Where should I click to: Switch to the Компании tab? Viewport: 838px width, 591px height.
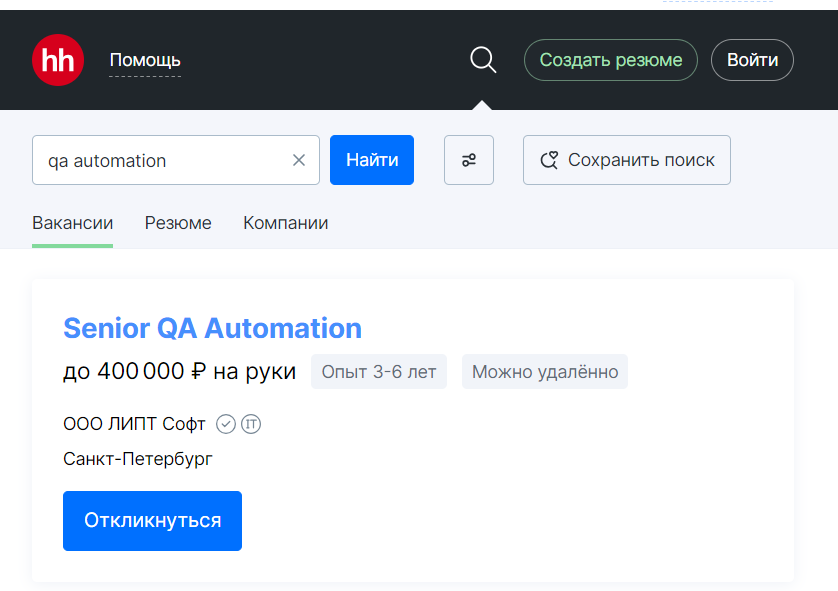pos(283,223)
